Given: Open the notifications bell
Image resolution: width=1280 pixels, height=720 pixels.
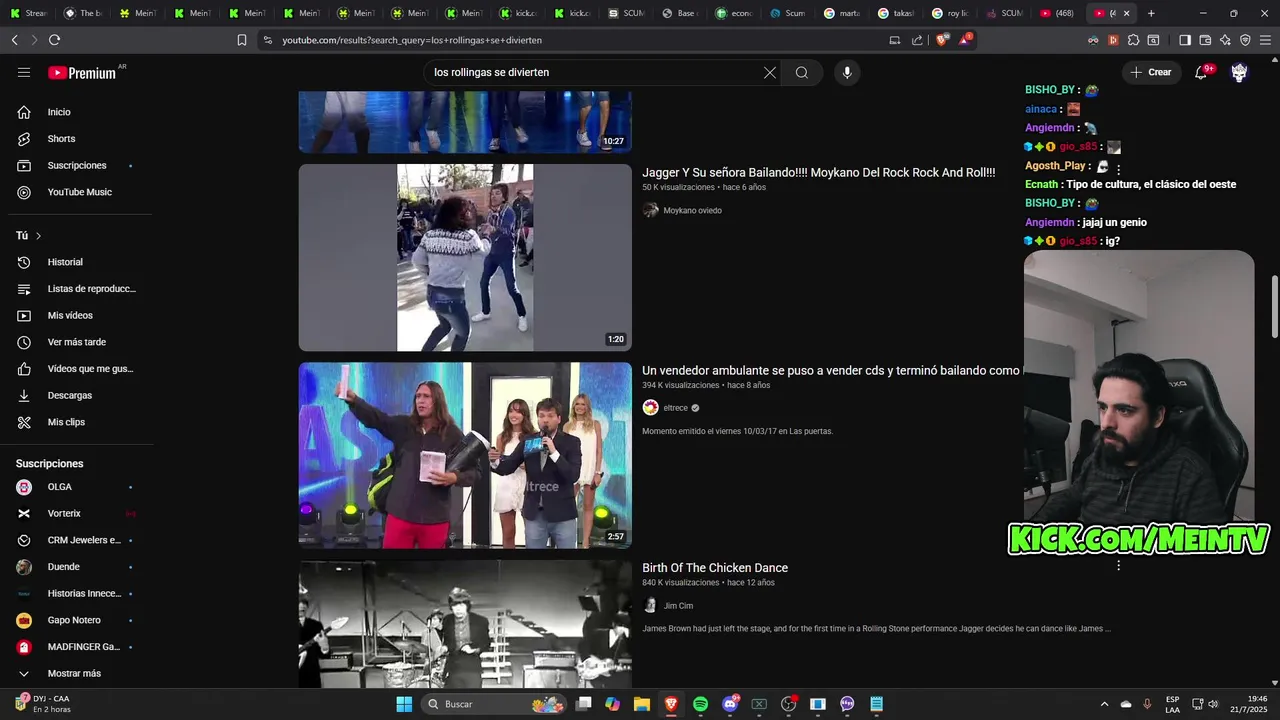Looking at the screenshot, I should click(1201, 72).
